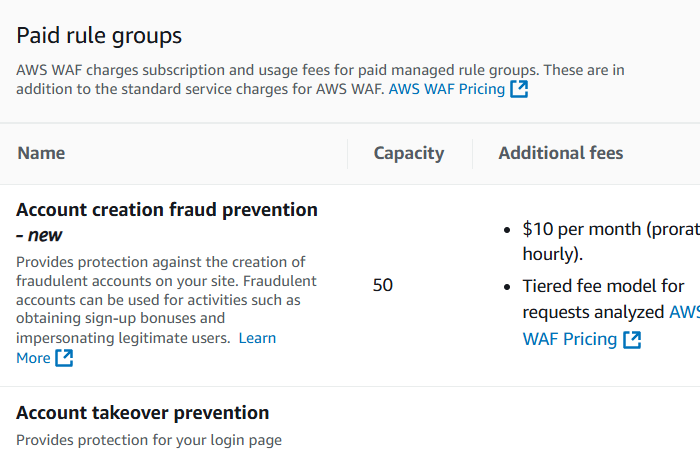
Task: Click the Account creation fraud prevention title
Action: 167,210
